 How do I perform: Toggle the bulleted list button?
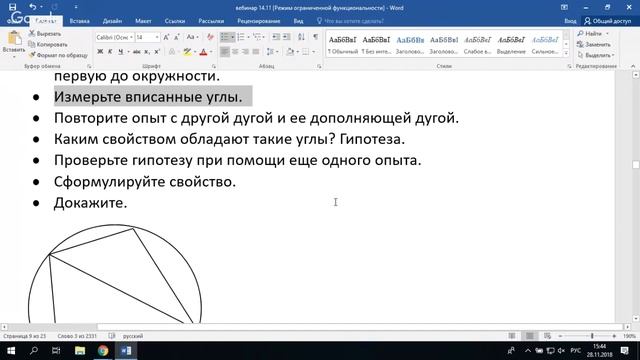click(x=224, y=37)
